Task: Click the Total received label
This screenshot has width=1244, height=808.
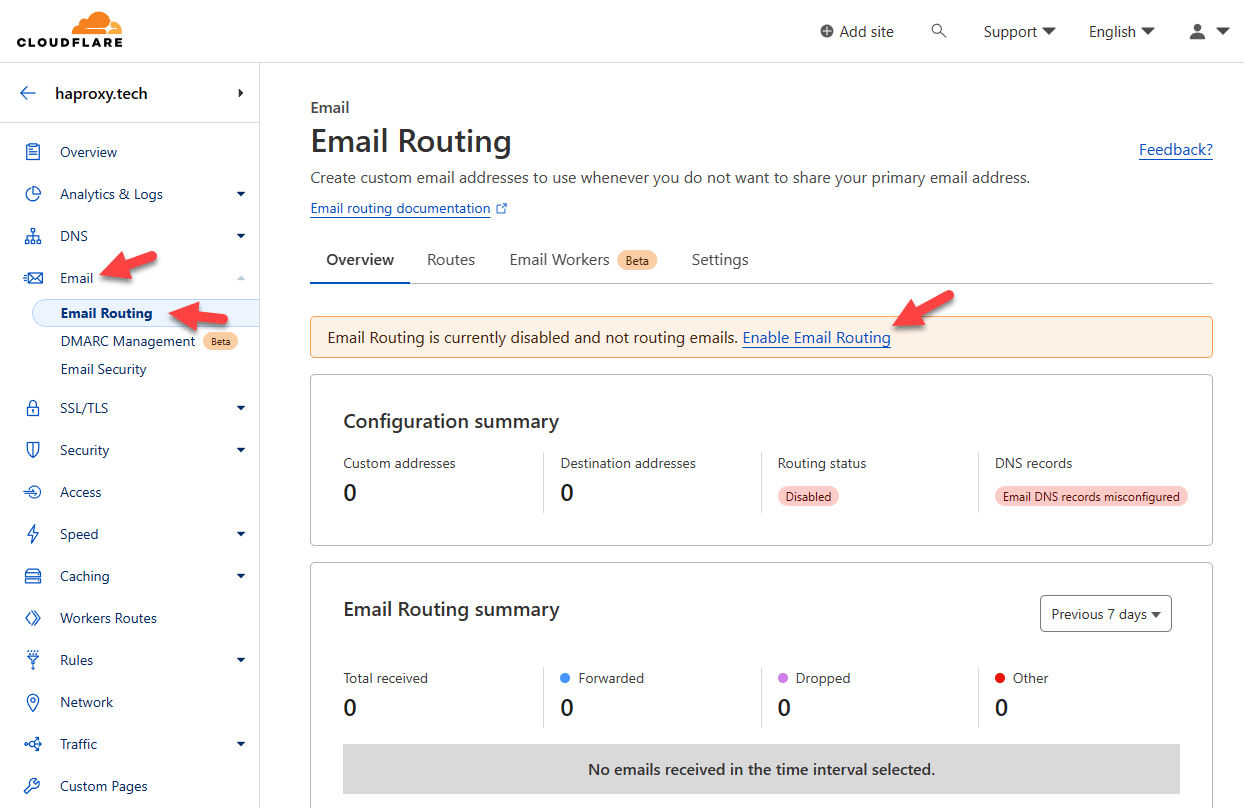Action: [x=385, y=678]
